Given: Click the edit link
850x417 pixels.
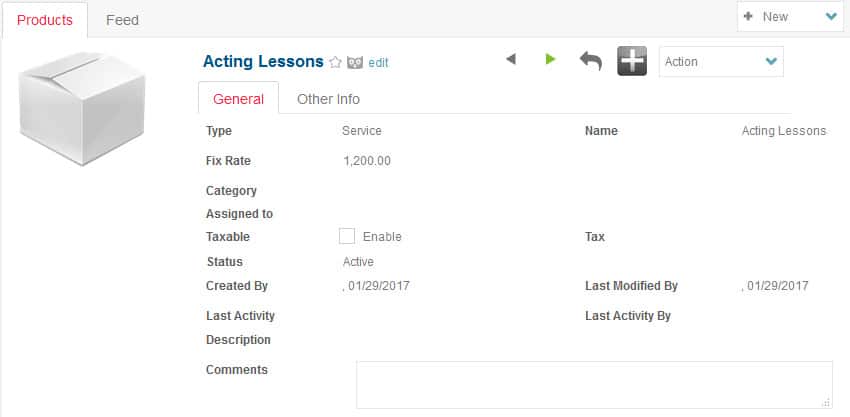Looking at the screenshot, I should [378, 63].
